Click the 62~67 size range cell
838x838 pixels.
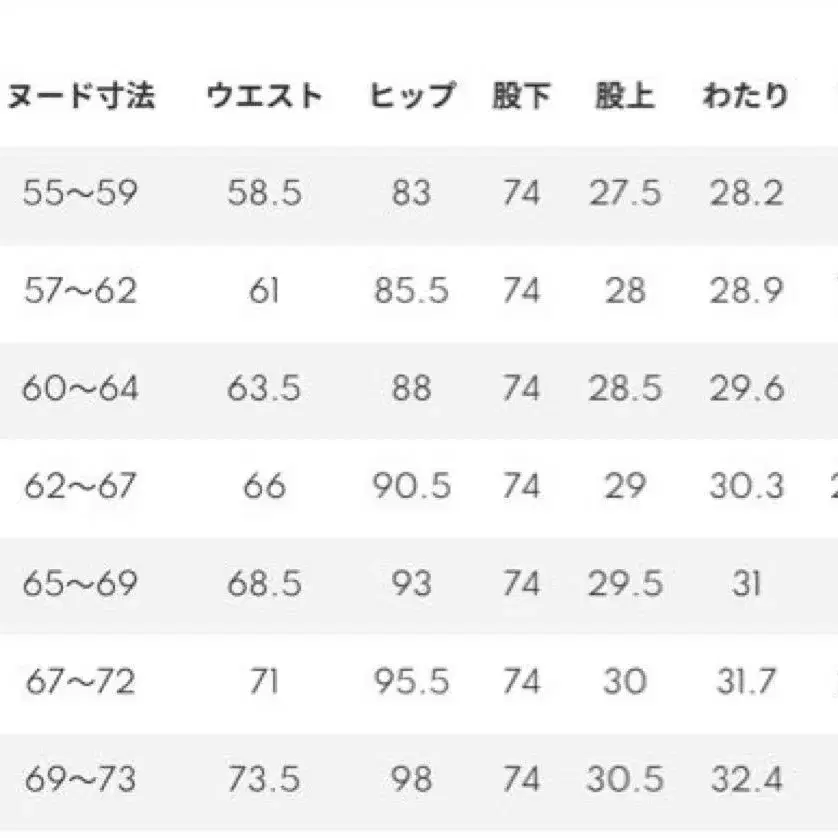pyautogui.click(x=79, y=486)
